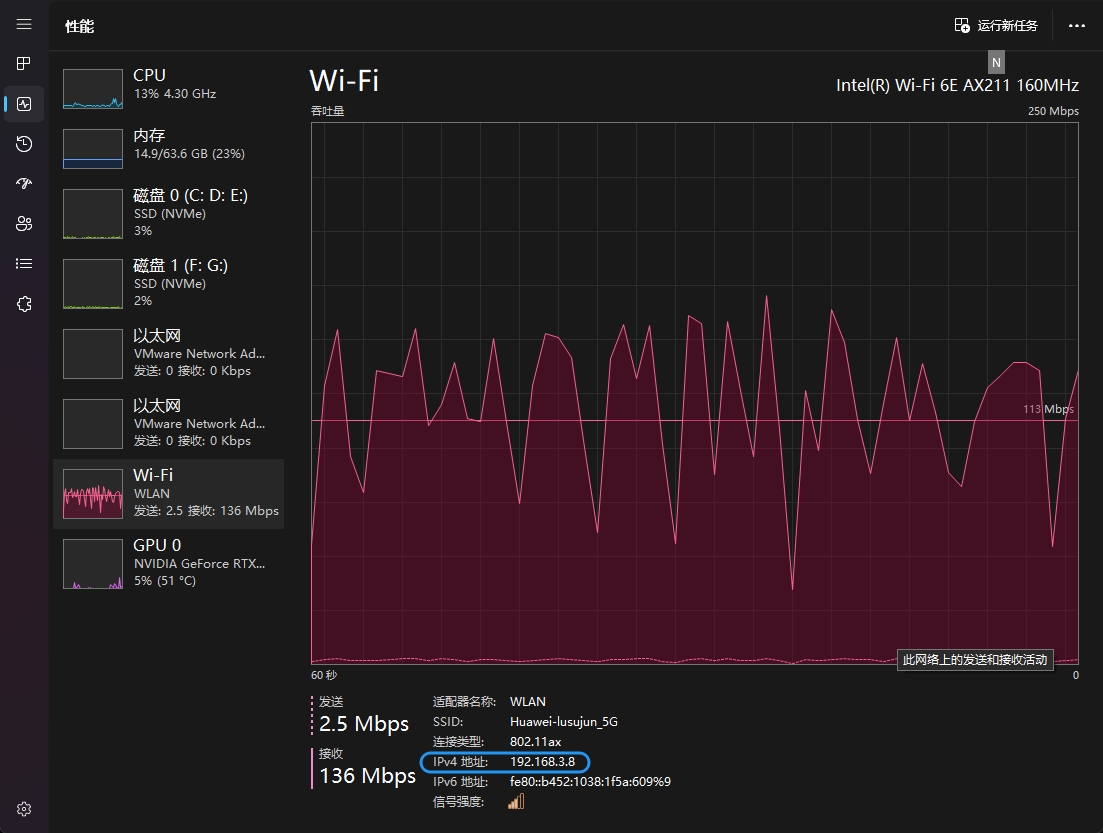Select the CPU performance item
The height and width of the screenshot is (833, 1103).
coord(168,89)
